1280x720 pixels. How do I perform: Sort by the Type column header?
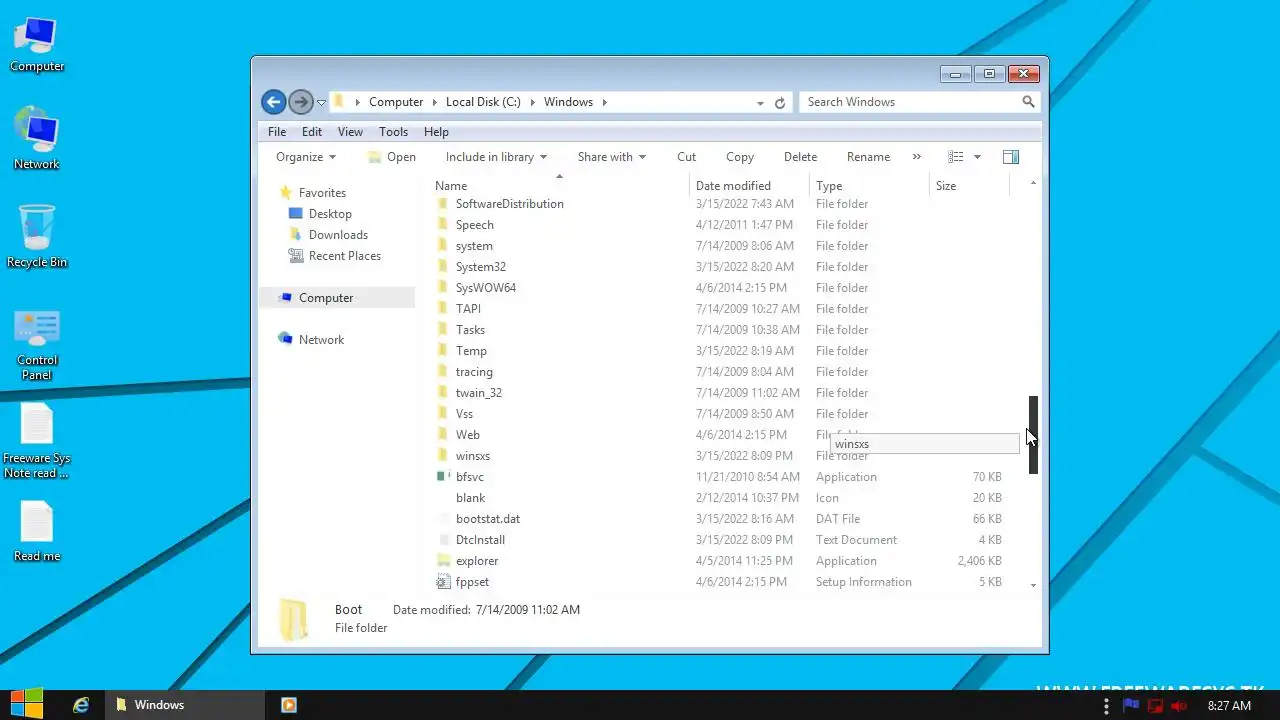pyautogui.click(x=869, y=186)
